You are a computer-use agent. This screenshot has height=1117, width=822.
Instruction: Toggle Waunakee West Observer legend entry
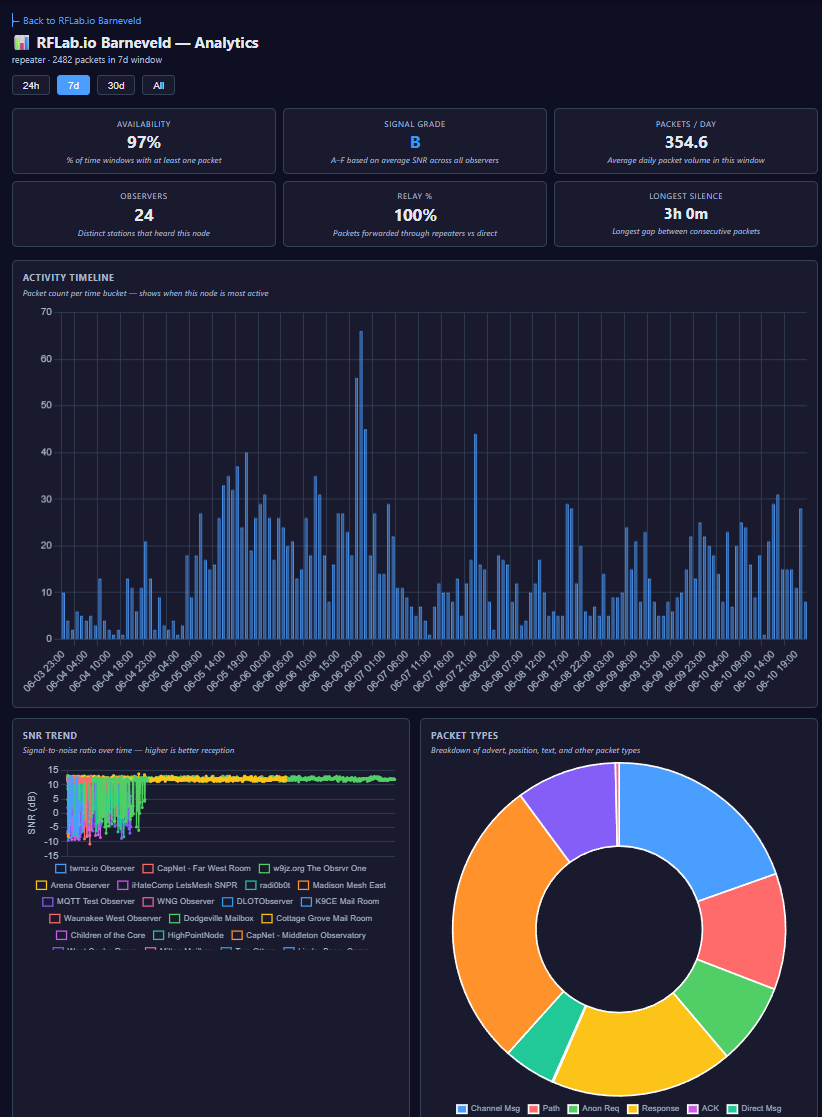click(105, 918)
